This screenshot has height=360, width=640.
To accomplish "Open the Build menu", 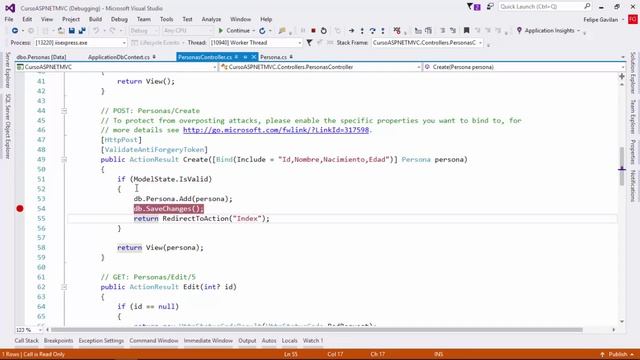I will [95, 19].
